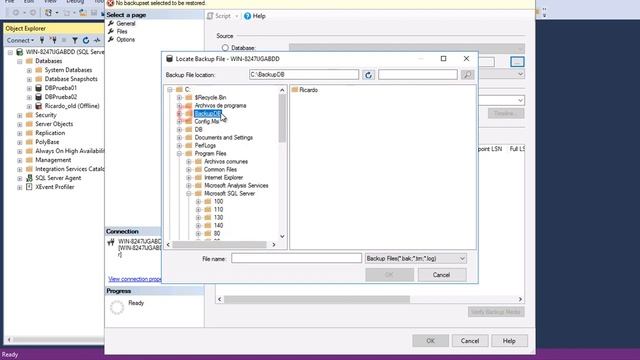The height and width of the screenshot is (360, 640).
Task: Click the folder tree's horizontal scrollbar
Action: pyautogui.click(x=220, y=244)
